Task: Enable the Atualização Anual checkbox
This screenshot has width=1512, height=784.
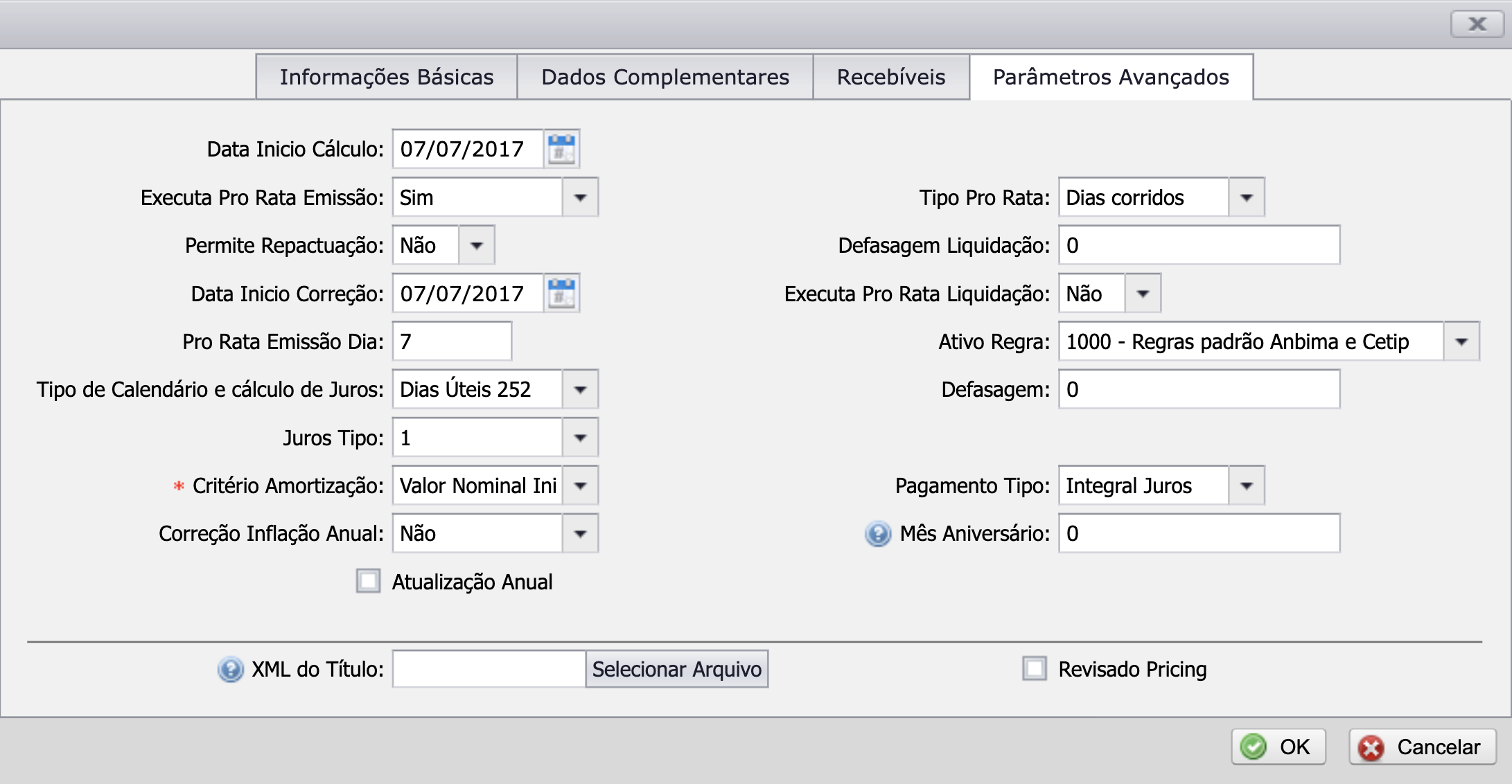Action: 368,581
